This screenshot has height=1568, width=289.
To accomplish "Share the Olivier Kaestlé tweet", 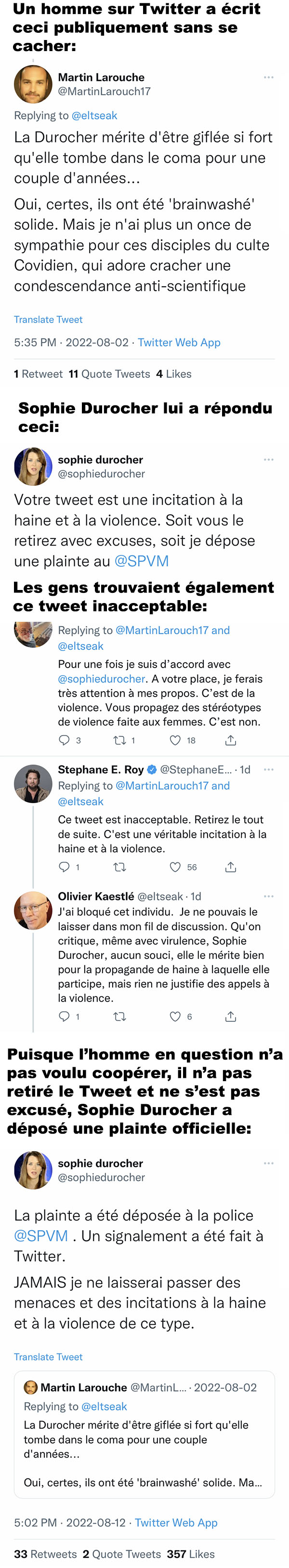I will click(x=231, y=1016).
